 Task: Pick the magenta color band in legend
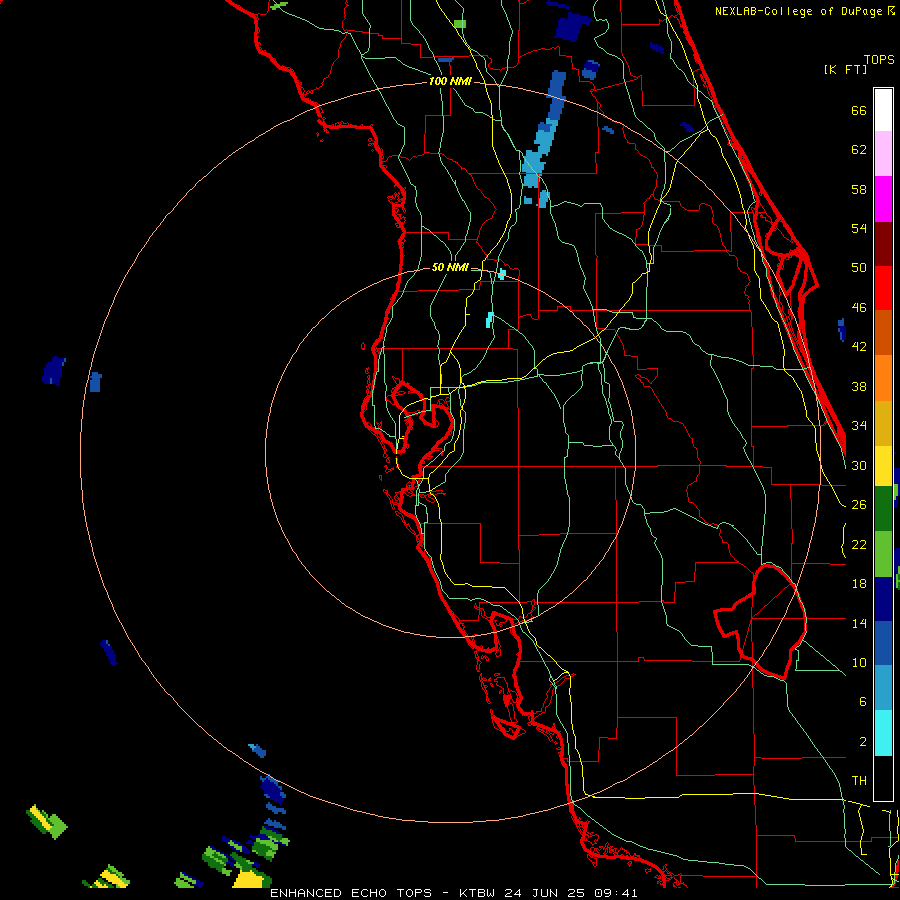(x=883, y=199)
